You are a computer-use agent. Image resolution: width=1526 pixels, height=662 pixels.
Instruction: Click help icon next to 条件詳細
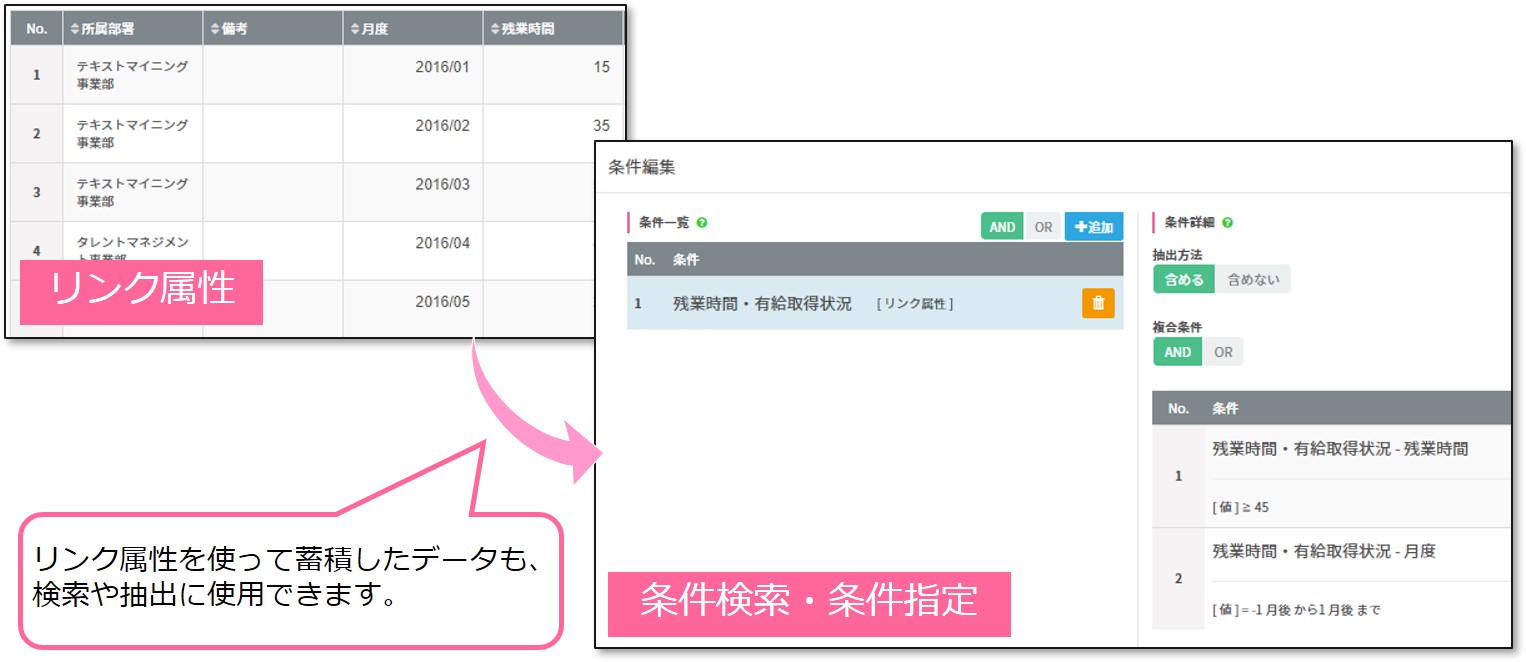click(1227, 223)
